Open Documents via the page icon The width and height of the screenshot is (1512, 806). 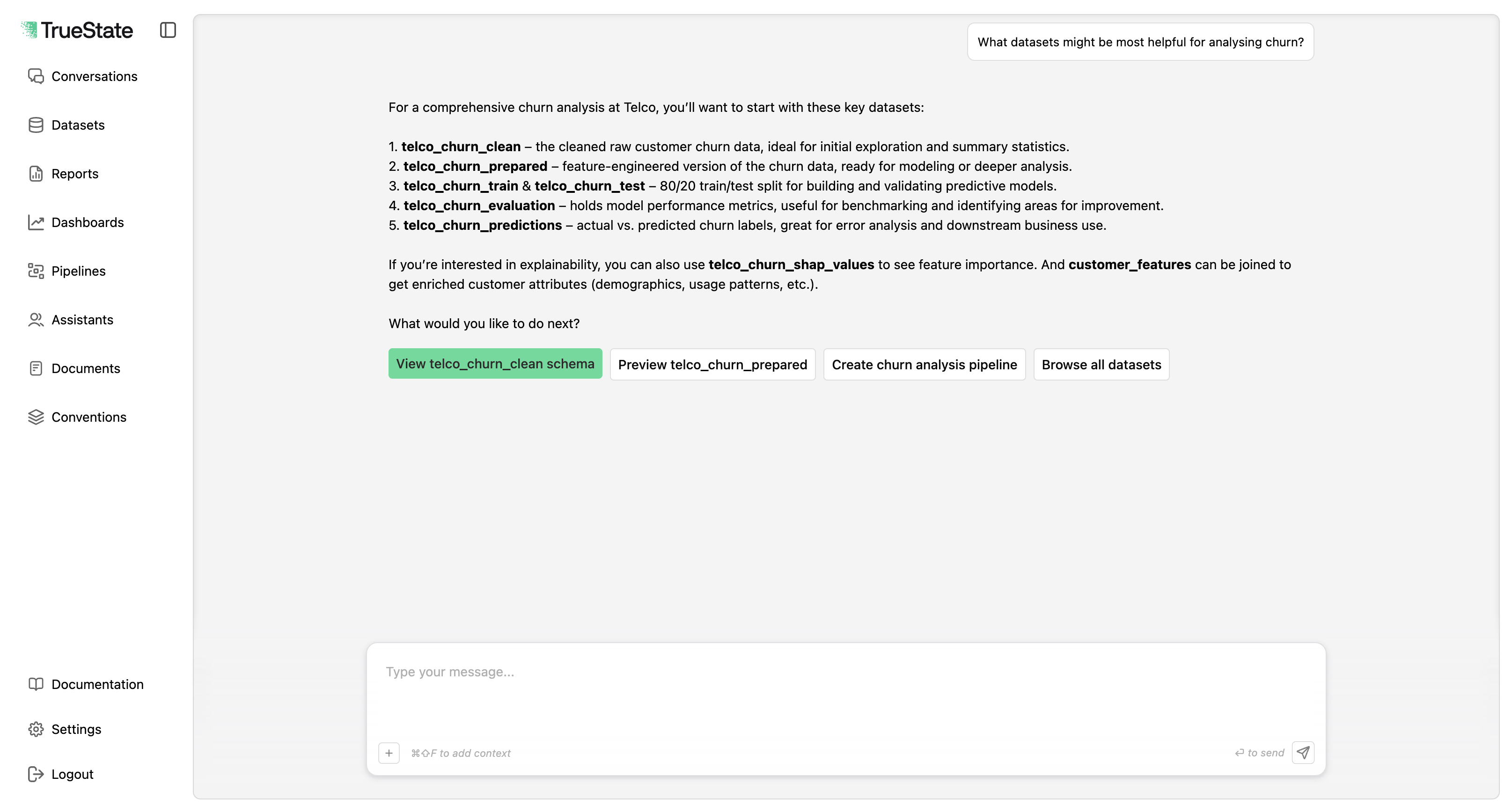(36, 368)
